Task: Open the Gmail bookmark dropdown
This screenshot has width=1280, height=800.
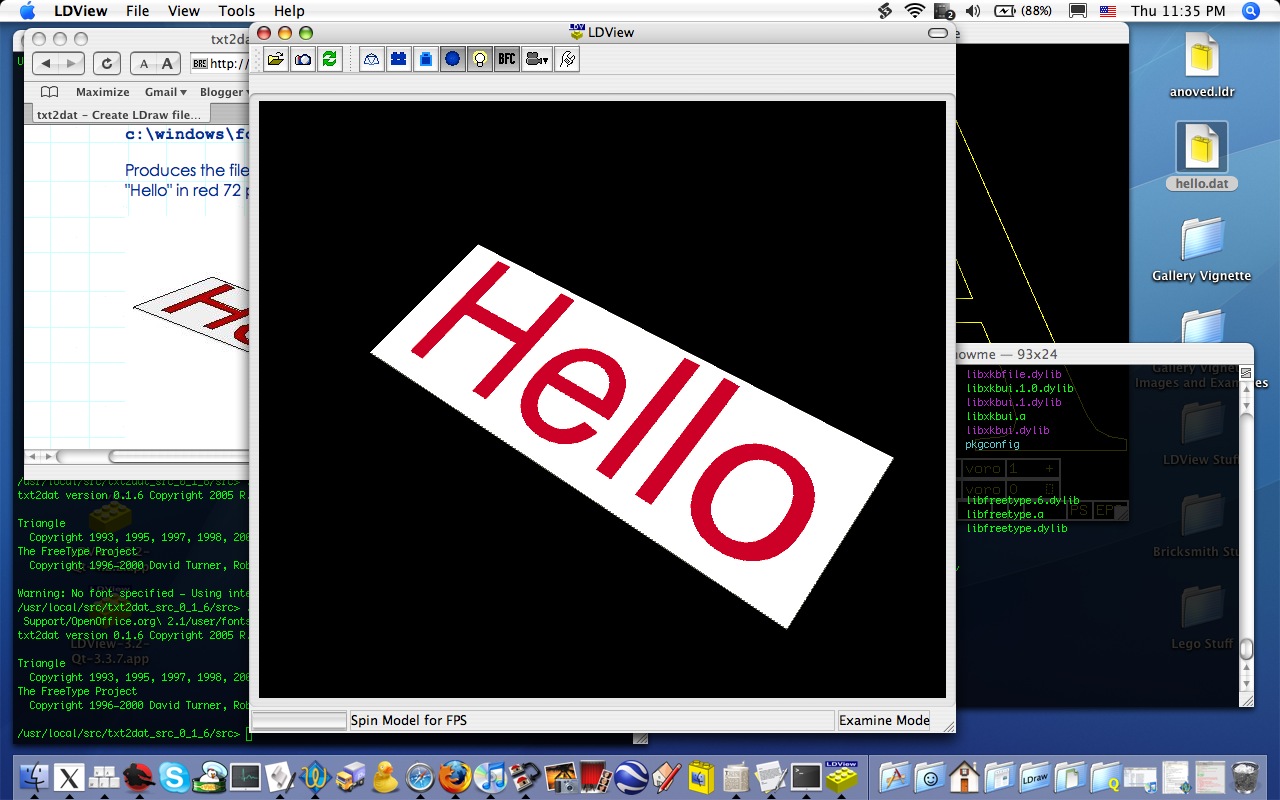Action: [x=164, y=91]
